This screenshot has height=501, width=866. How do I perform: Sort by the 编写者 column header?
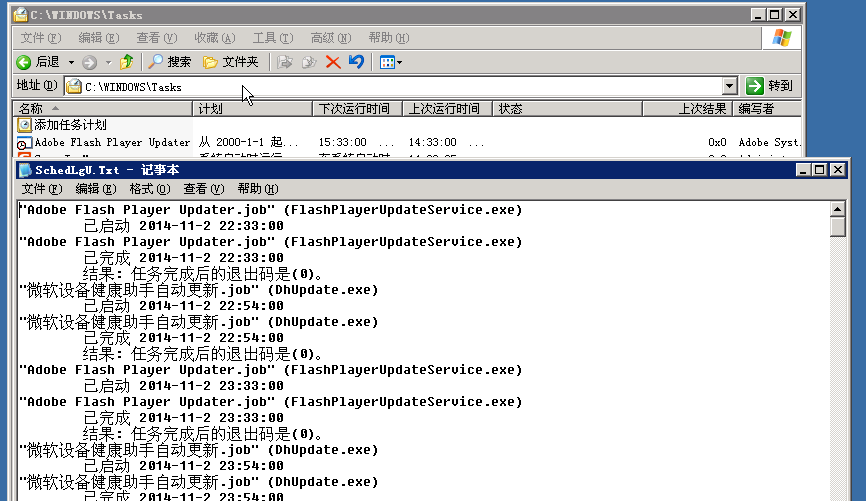[767, 109]
